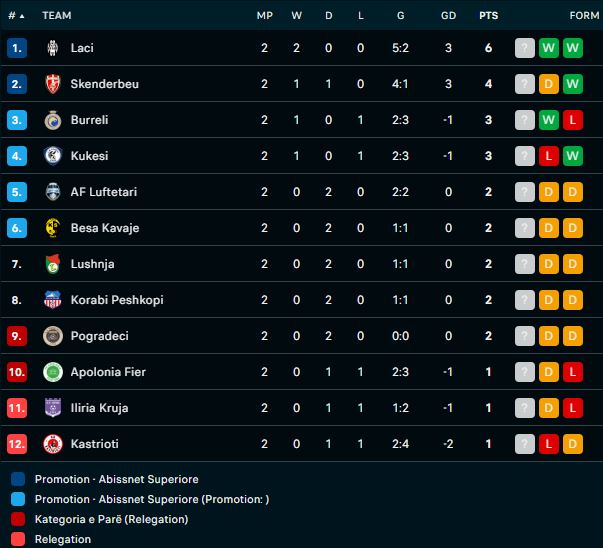Click the dark blue Promotion legend swatch
This screenshot has height=548, width=603.
[x=18, y=479]
